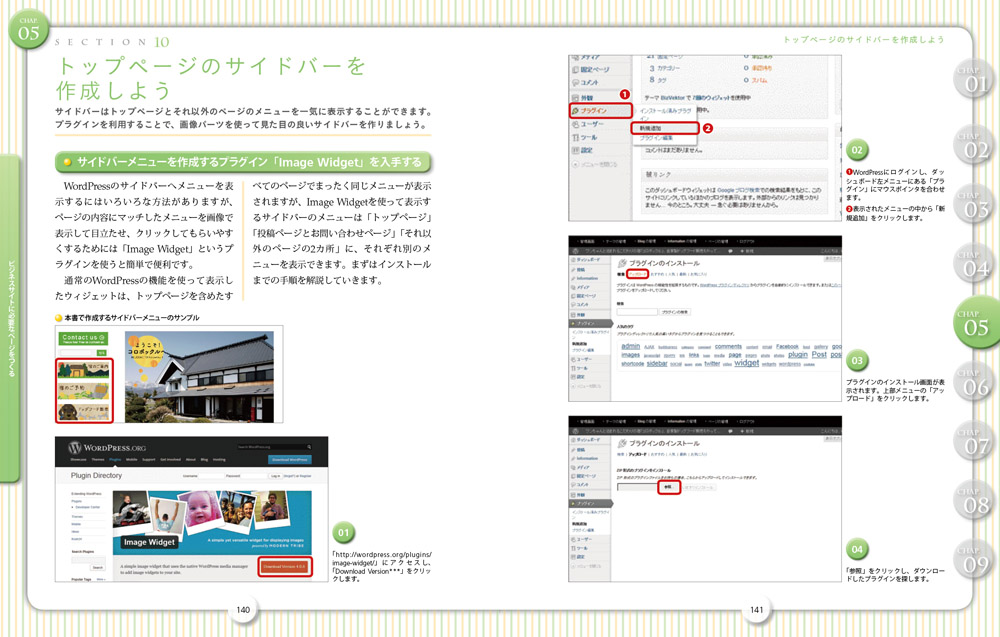Image resolution: width=1000 pixels, height=637 pixels.
Task: Click the WordPress logo in middle admin bar
Action: tap(573, 252)
